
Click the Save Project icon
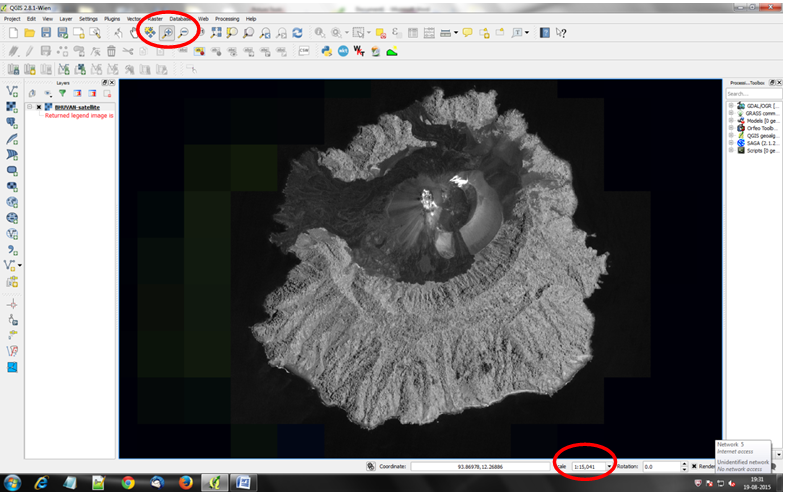click(46, 33)
